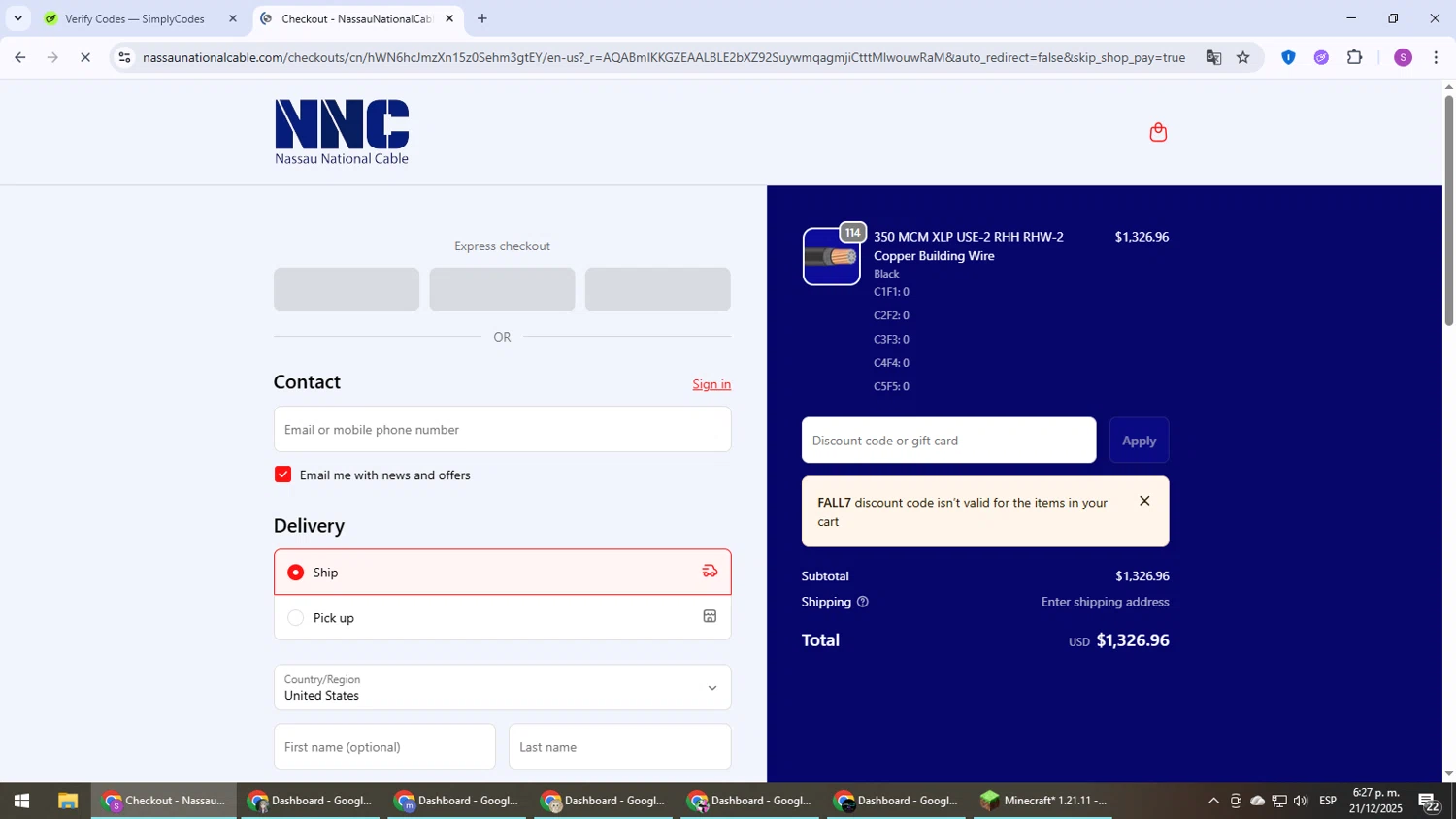Screen dimensions: 1456x819
Task: Click the 350 MCM XLP USE-2 product title
Action: pyautogui.click(x=969, y=246)
